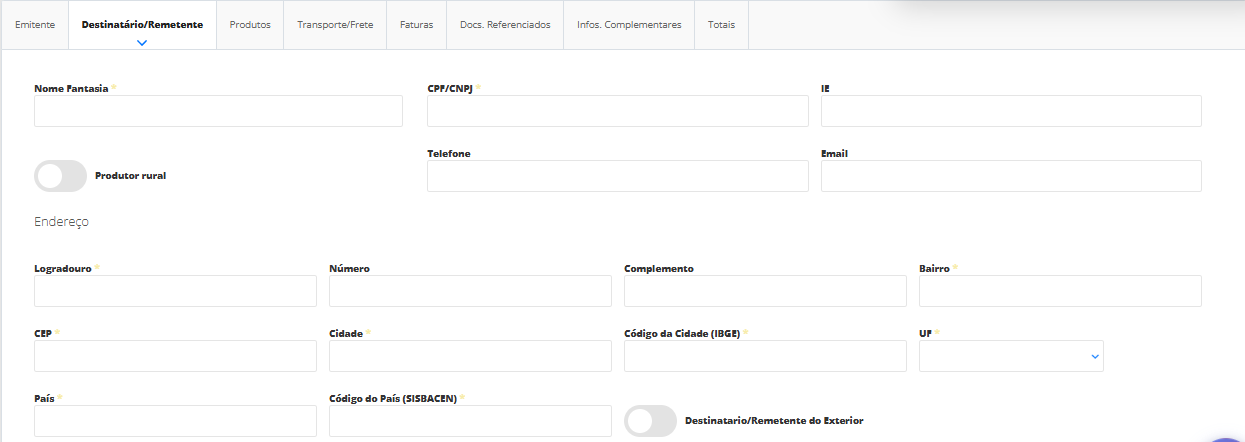Focus the CPF/CNPJ field
This screenshot has height=442, width=1245.
click(617, 111)
